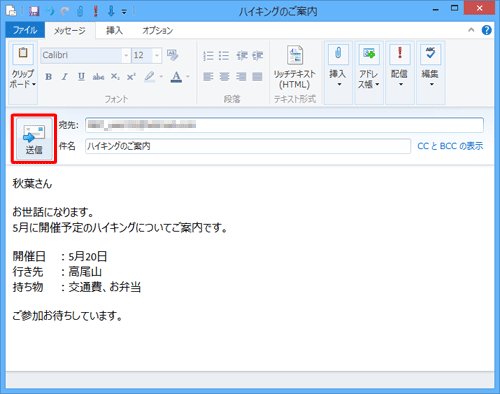Center the paragraph text

click(x=224, y=77)
